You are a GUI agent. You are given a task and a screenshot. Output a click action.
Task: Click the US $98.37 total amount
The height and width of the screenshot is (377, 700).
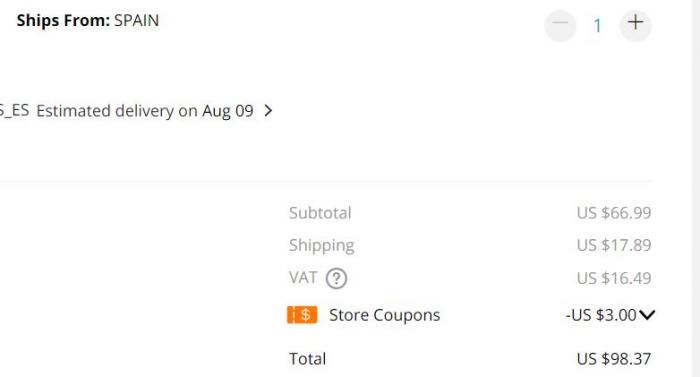pyautogui.click(x=614, y=359)
